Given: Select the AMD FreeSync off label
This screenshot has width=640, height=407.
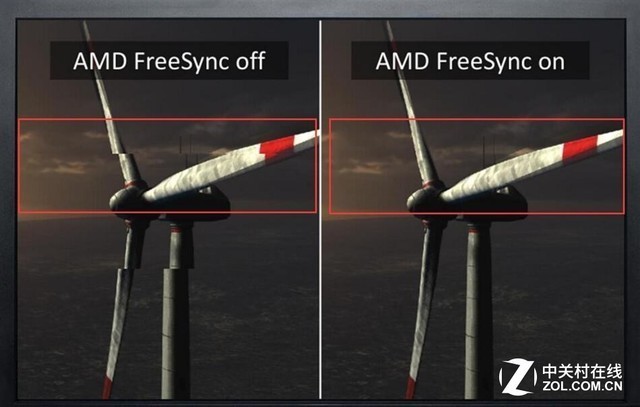Looking at the screenshot, I should click(x=169, y=61).
